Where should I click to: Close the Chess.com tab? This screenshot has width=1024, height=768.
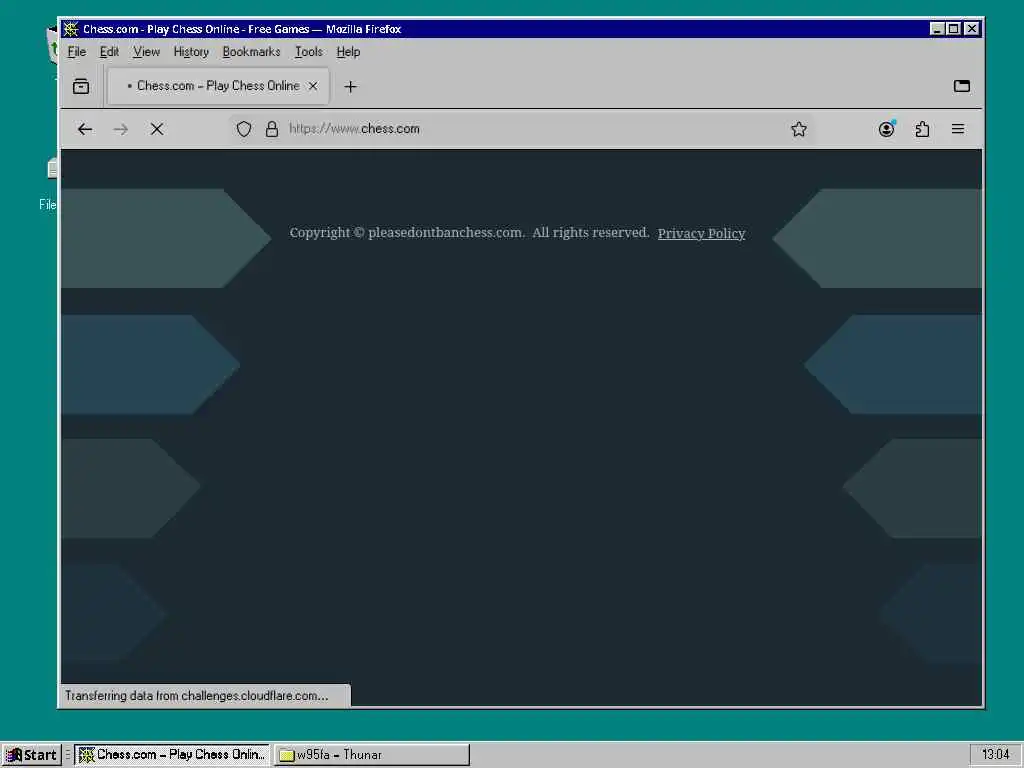point(313,86)
